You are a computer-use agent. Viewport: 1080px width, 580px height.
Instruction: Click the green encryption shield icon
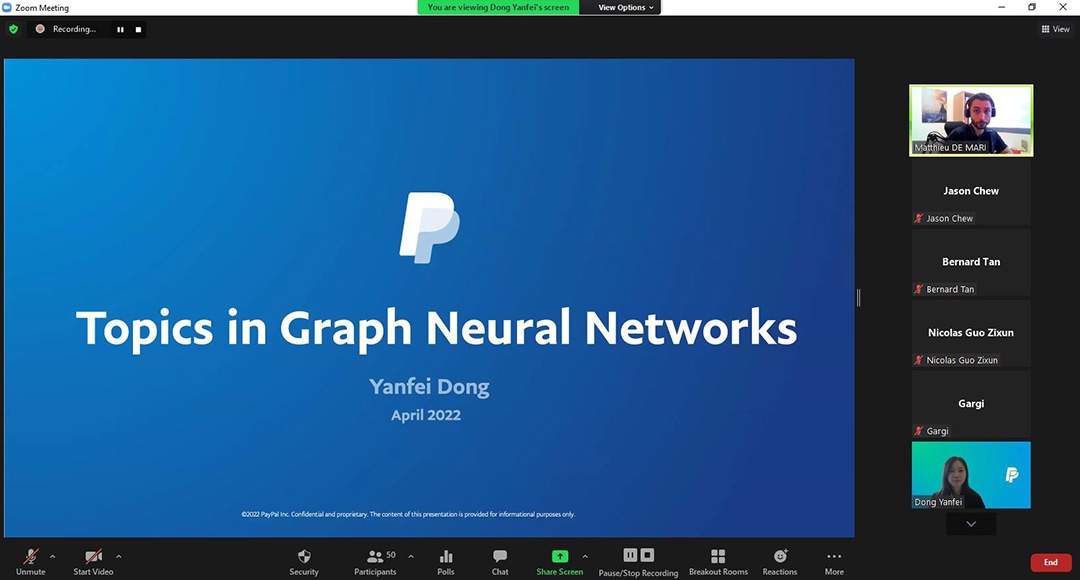[13, 30]
